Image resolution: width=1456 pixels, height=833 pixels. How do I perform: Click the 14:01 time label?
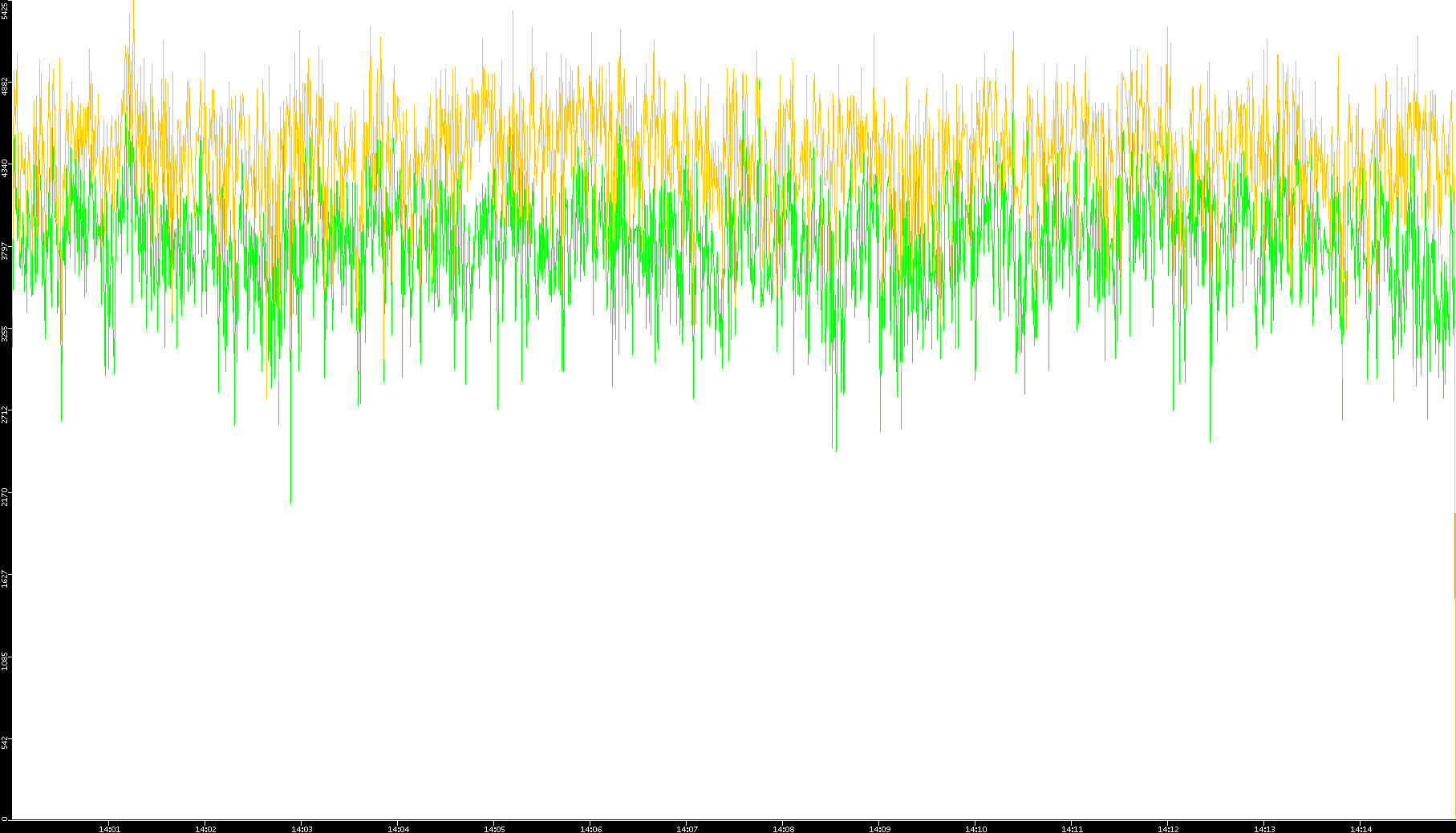(x=109, y=829)
